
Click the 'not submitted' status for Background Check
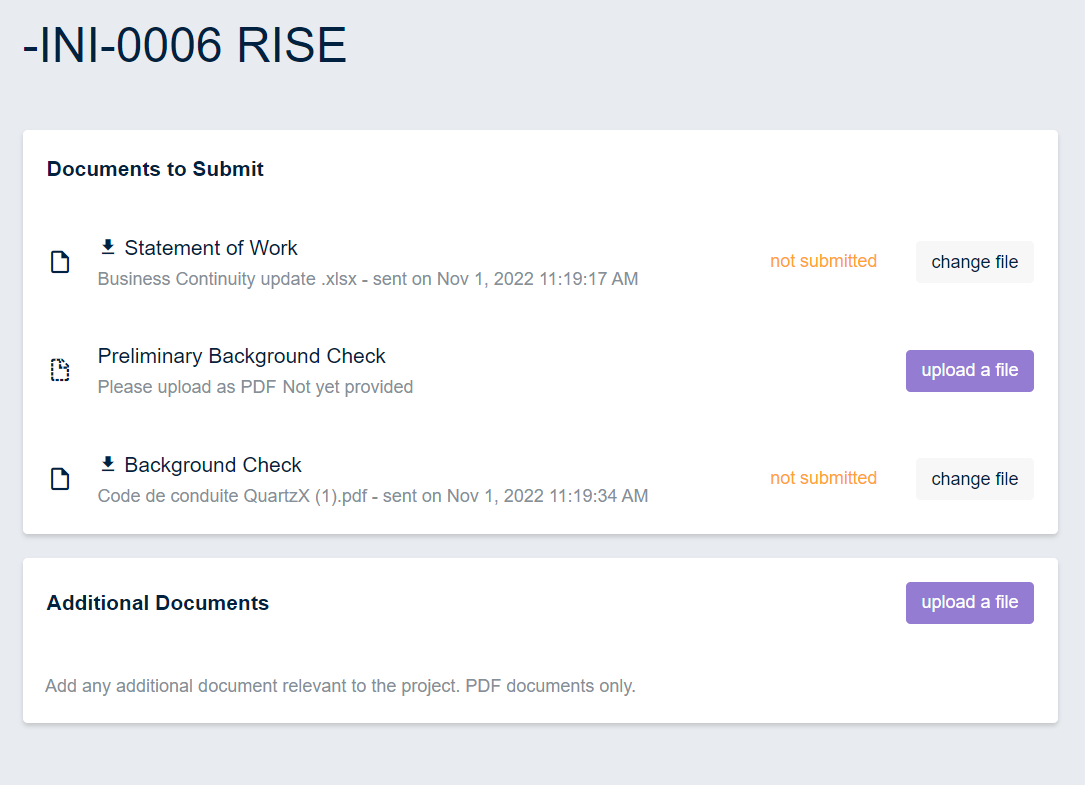[823, 478]
